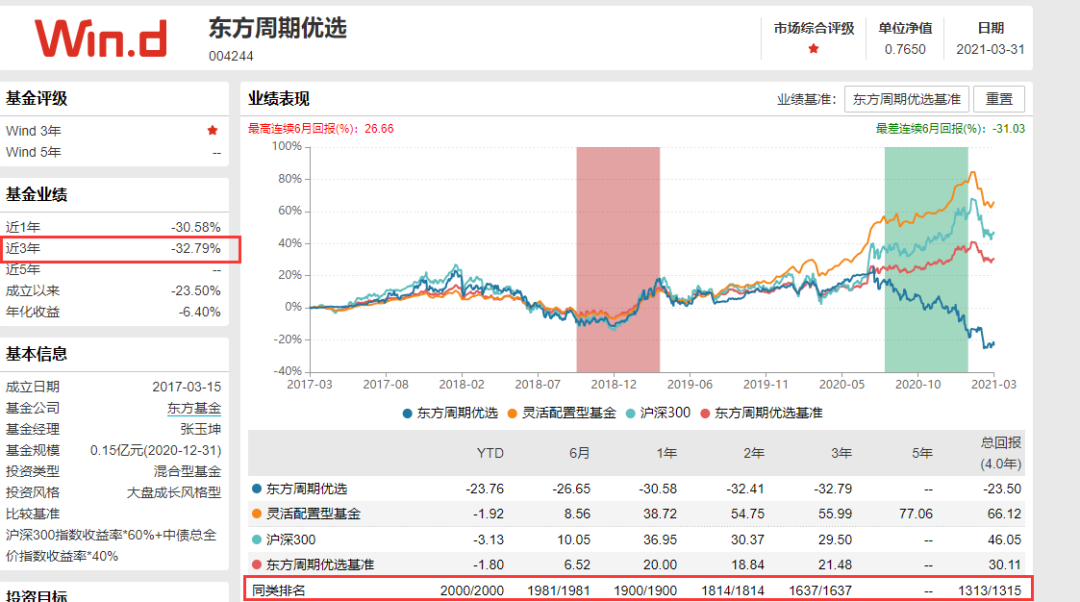Screen dimensions: 1080x602
Task: Click the Wind 3年 rating star
Action: (x=212, y=130)
